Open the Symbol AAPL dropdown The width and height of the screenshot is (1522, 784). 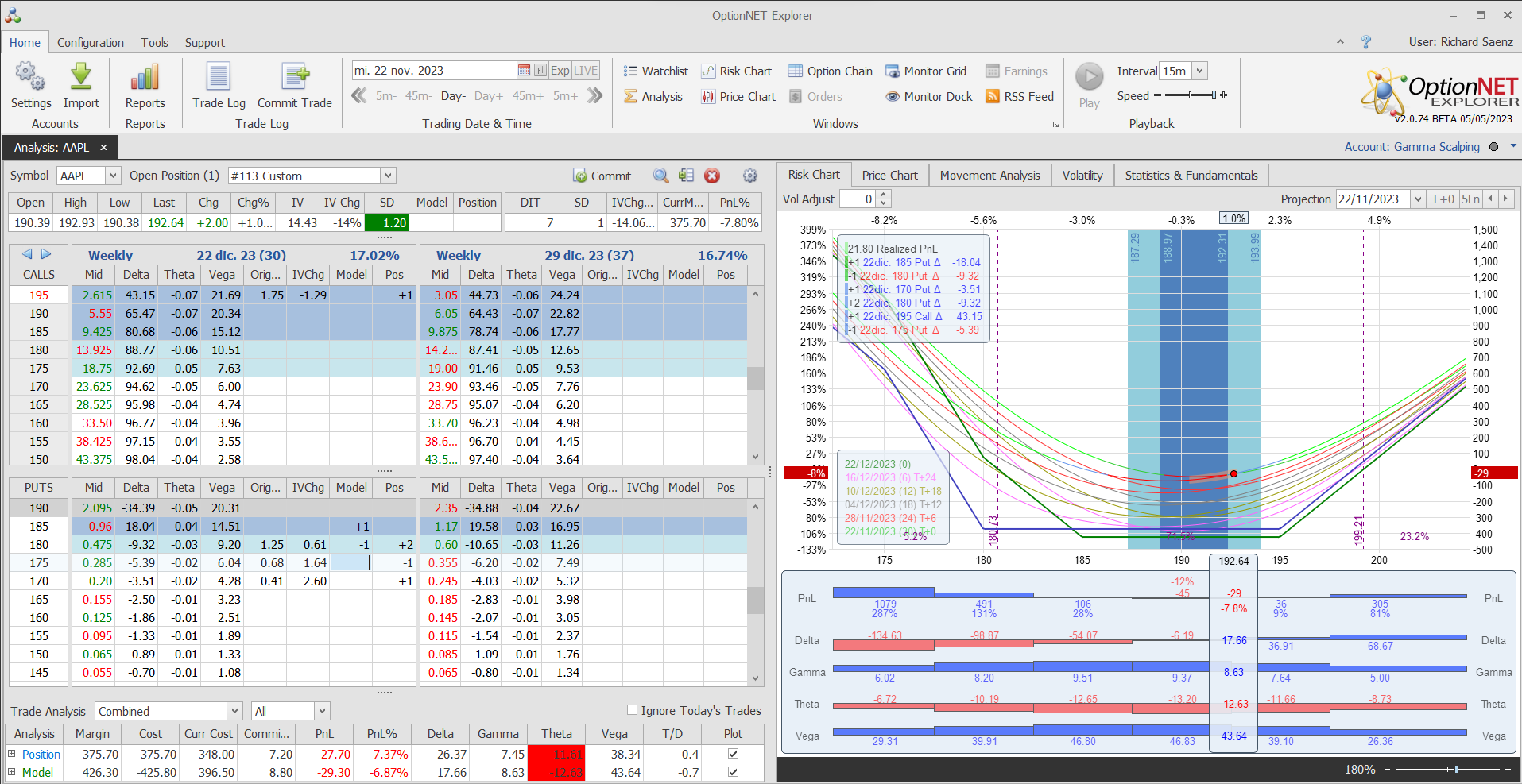113,176
